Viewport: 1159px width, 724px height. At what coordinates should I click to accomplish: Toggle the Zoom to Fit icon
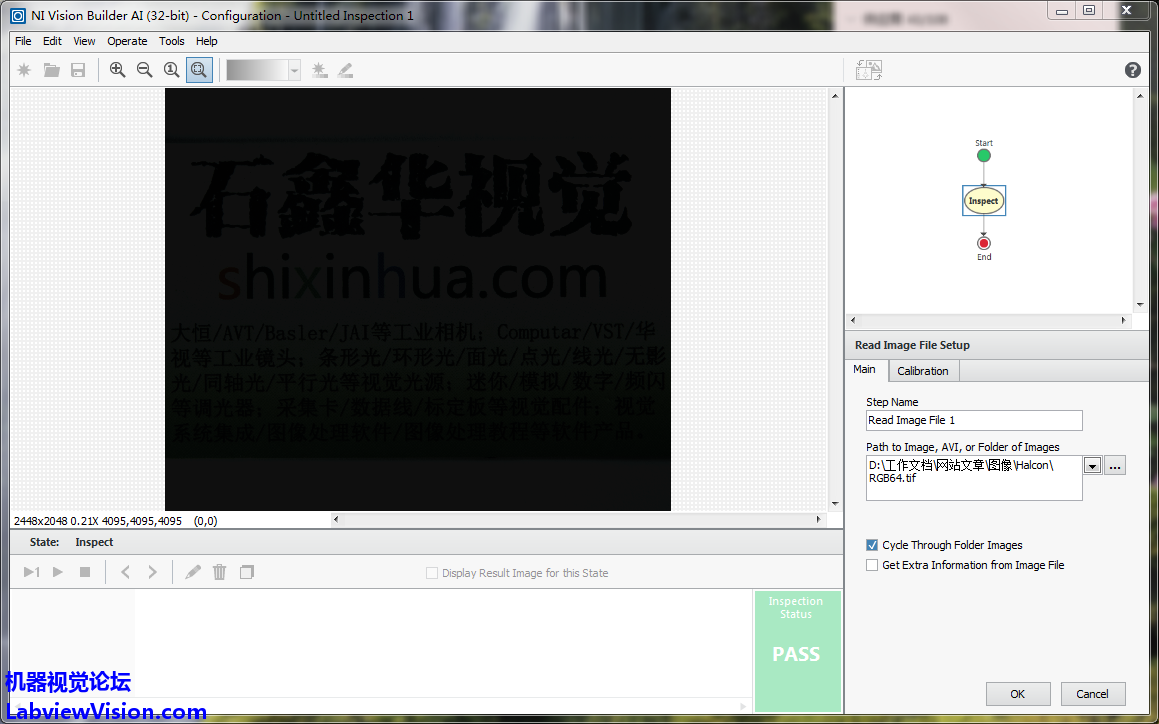coord(199,70)
